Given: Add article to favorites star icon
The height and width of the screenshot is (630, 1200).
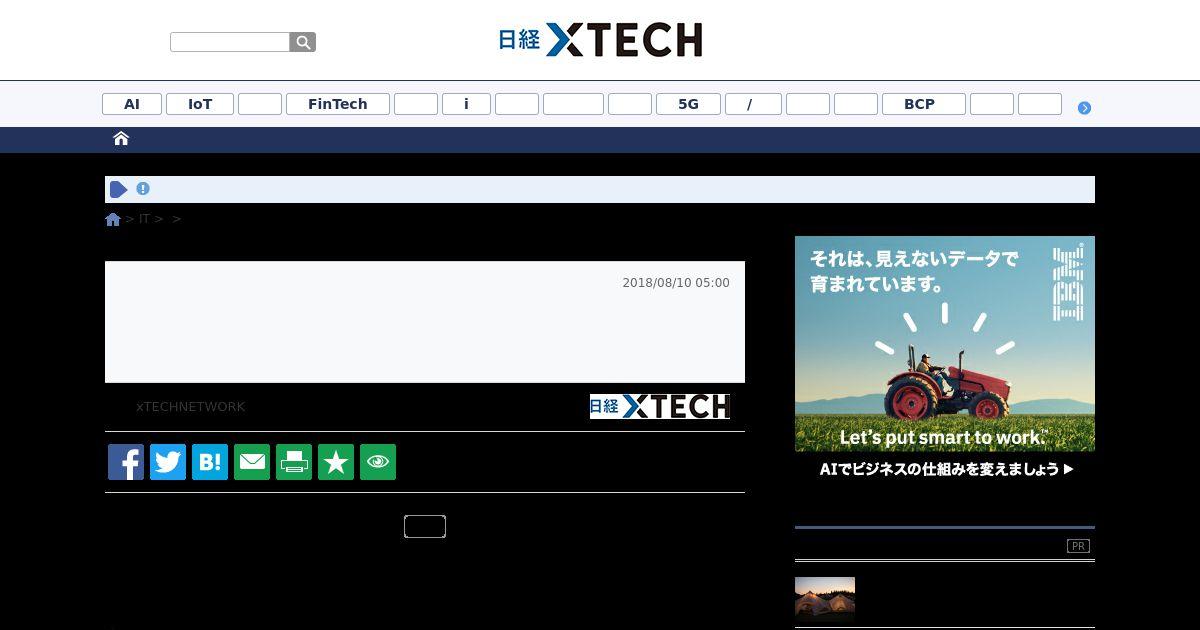Looking at the screenshot, I should coord(336,462).
